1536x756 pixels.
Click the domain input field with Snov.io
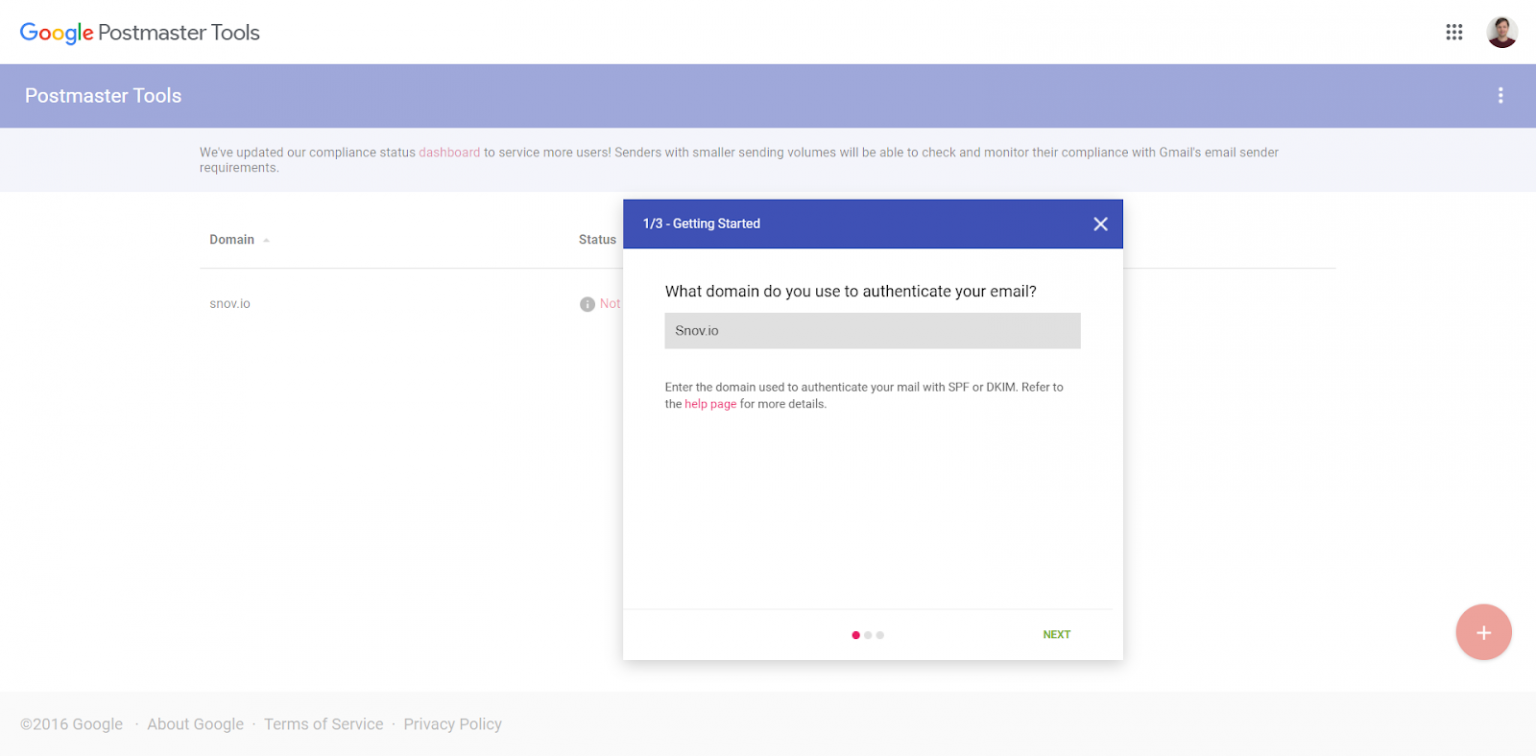tap(872, 331)
